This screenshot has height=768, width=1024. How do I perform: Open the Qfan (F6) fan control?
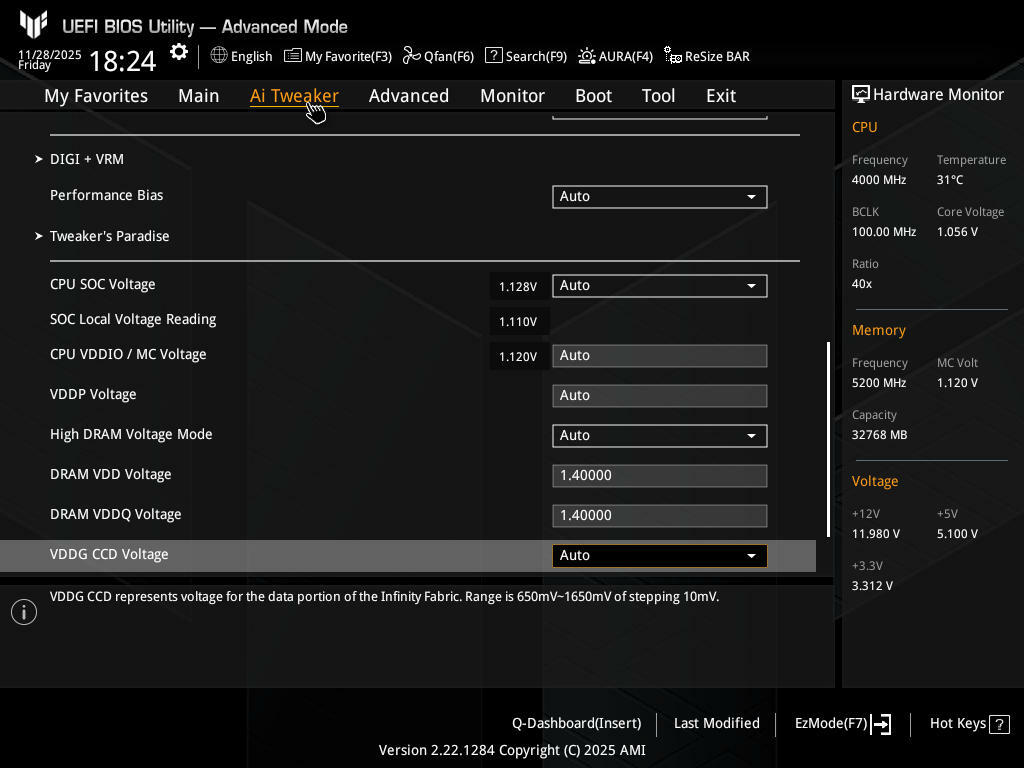point(411,56)
